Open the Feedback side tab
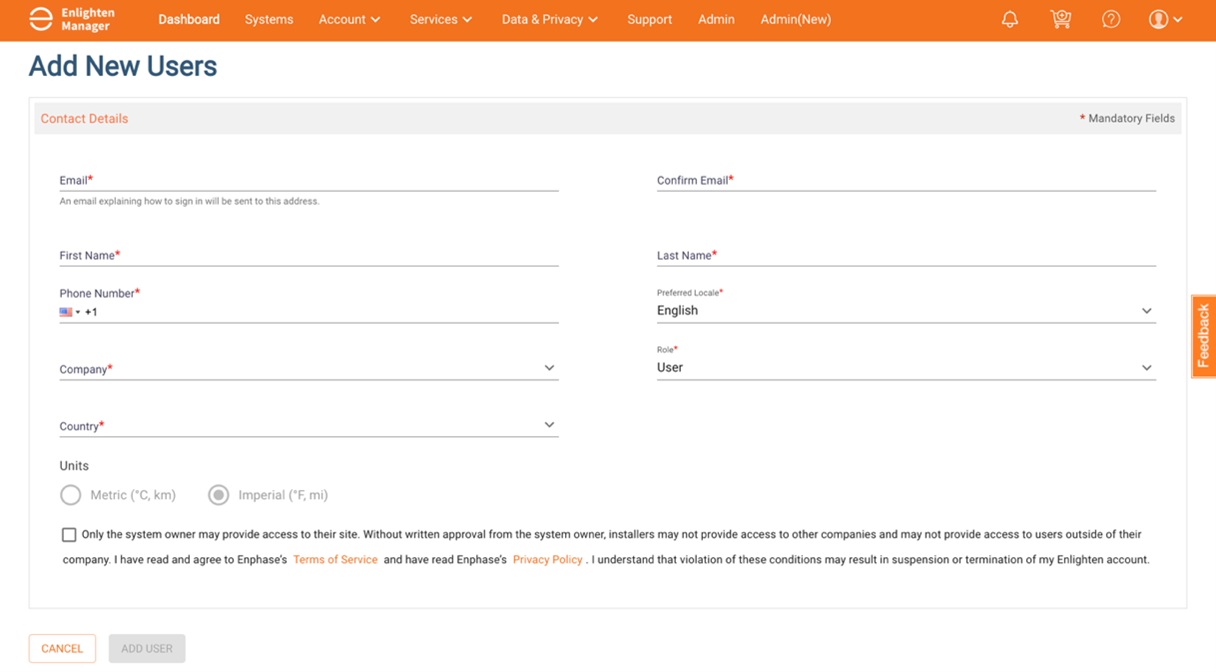Screen dimensions: 1216x672 click(1203, 336)
